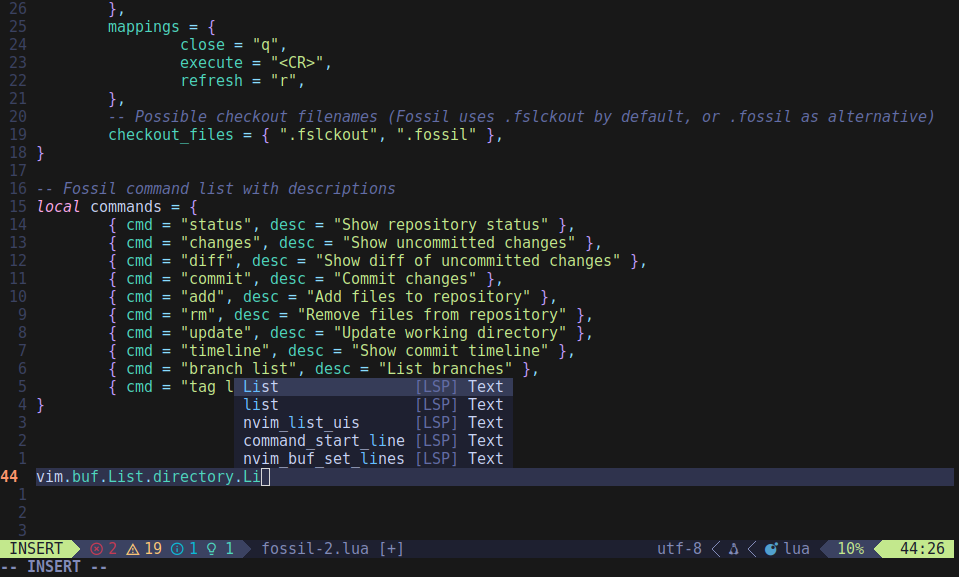The image size is (959, 577).
Task: Choose nvim_buf_set_lines from completion popup
Action: click(324, 459)
